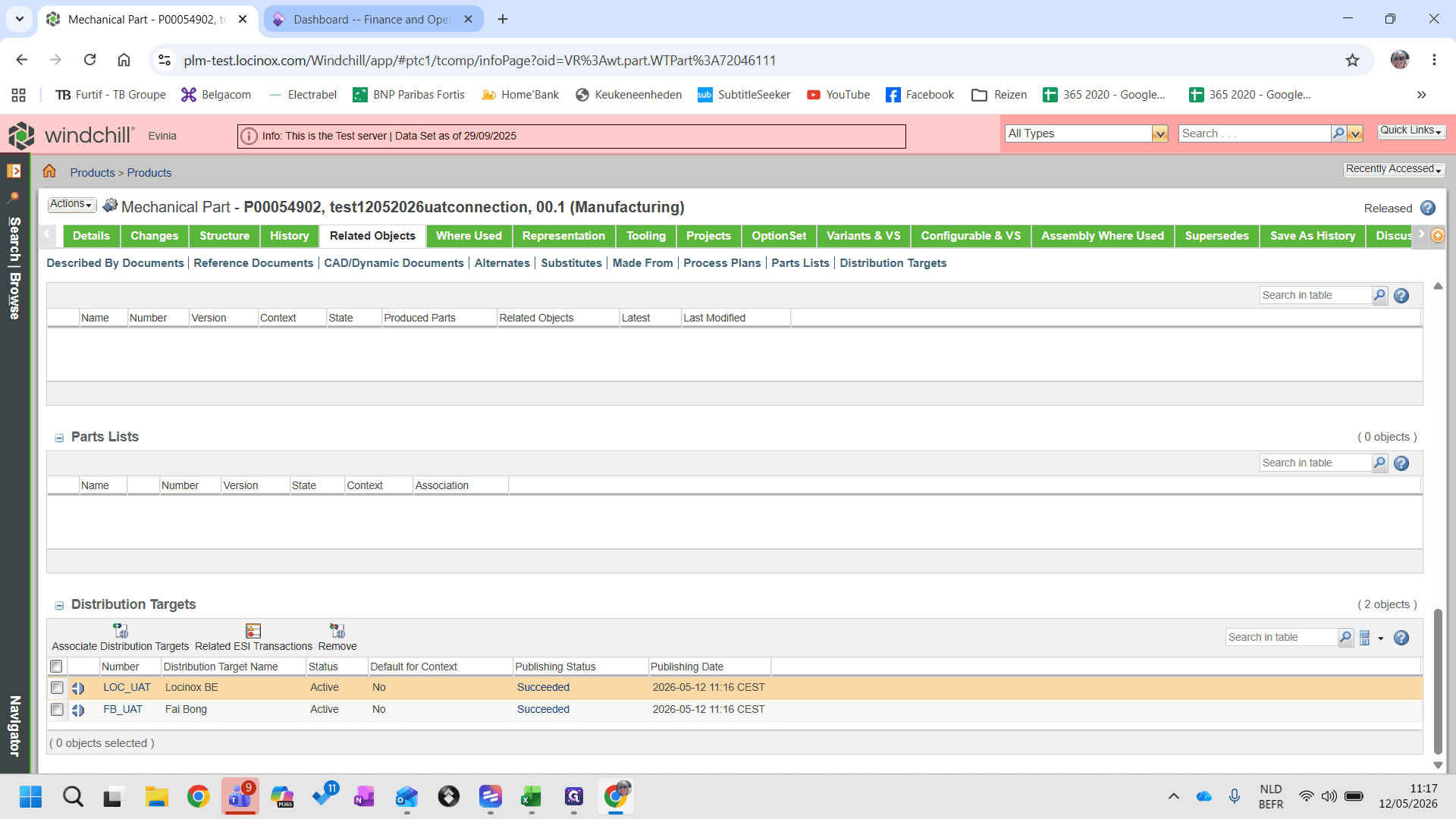Click the global search magnifier icon

[1338, 133]
